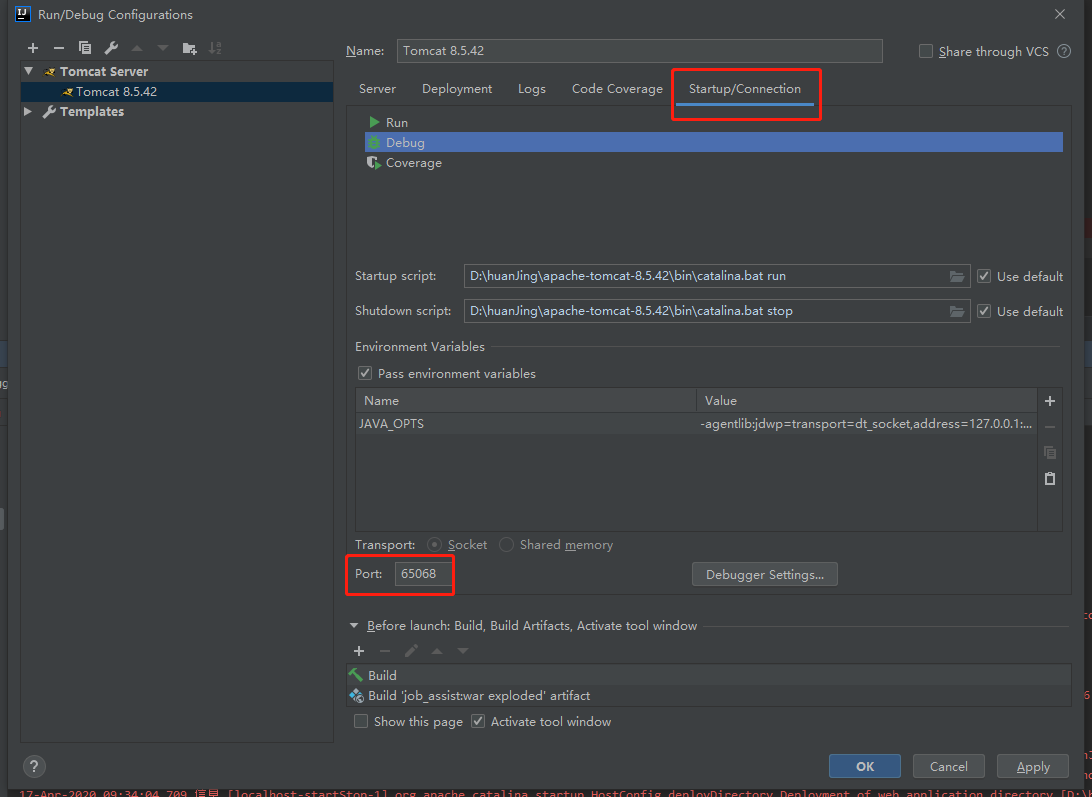Toggle Pass environment variables checkbox

pyautogui.click(x=364, y=373)
